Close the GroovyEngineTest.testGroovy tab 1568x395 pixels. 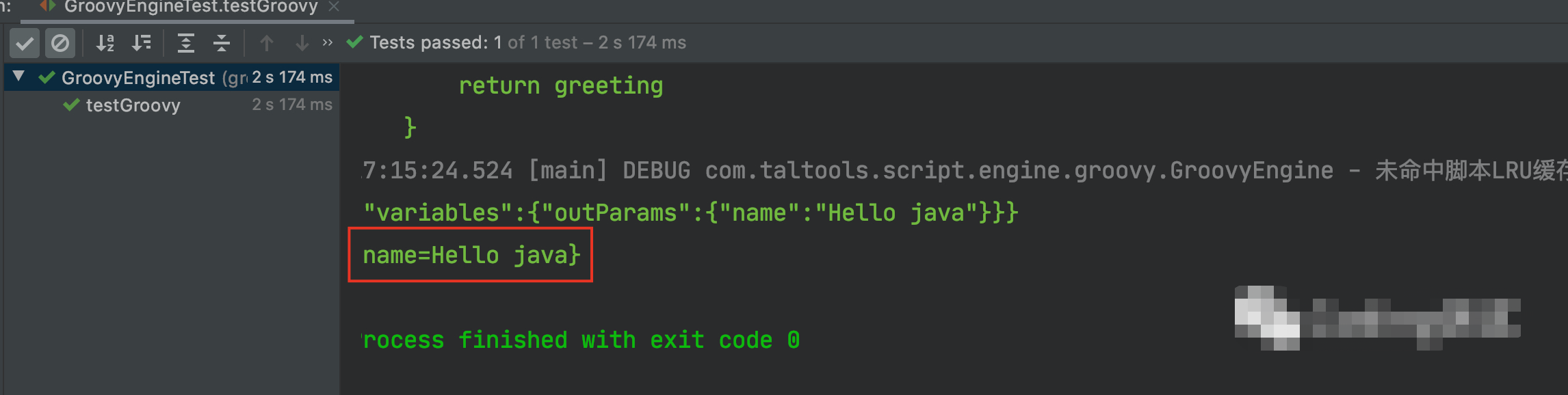point(334,7)
